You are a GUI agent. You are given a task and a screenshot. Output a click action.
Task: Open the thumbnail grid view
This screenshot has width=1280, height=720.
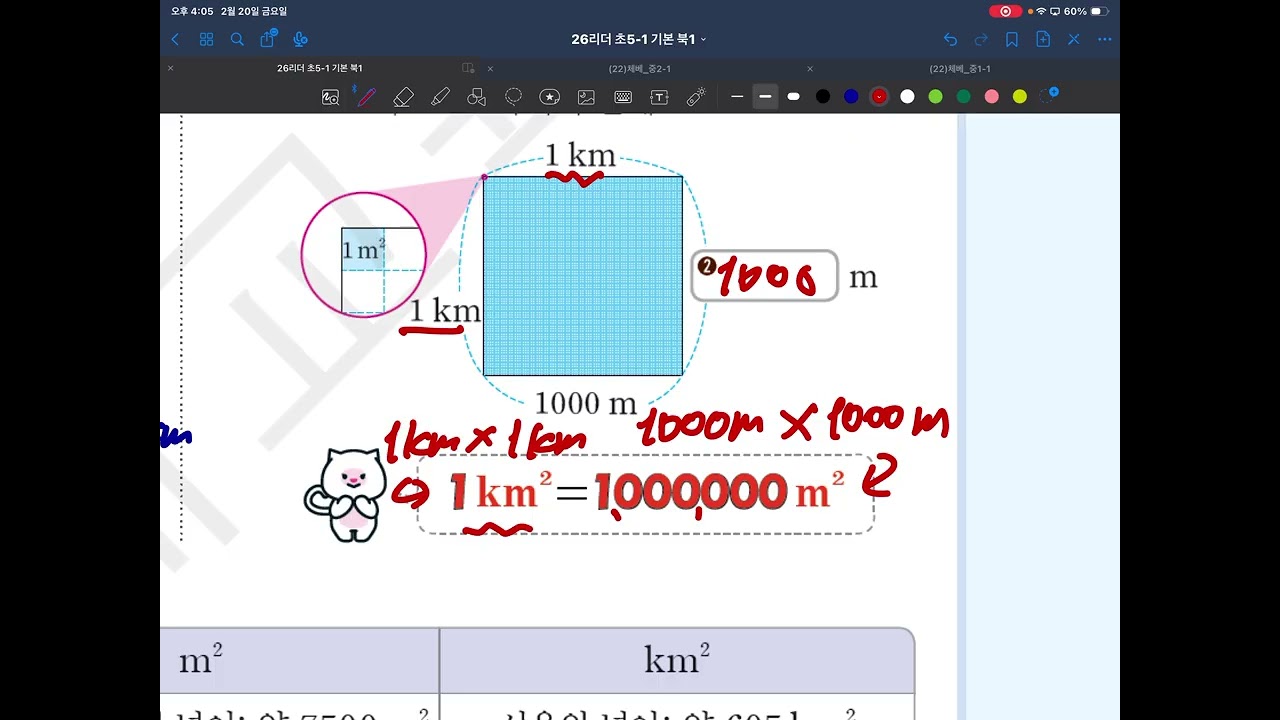pos(206,39)
